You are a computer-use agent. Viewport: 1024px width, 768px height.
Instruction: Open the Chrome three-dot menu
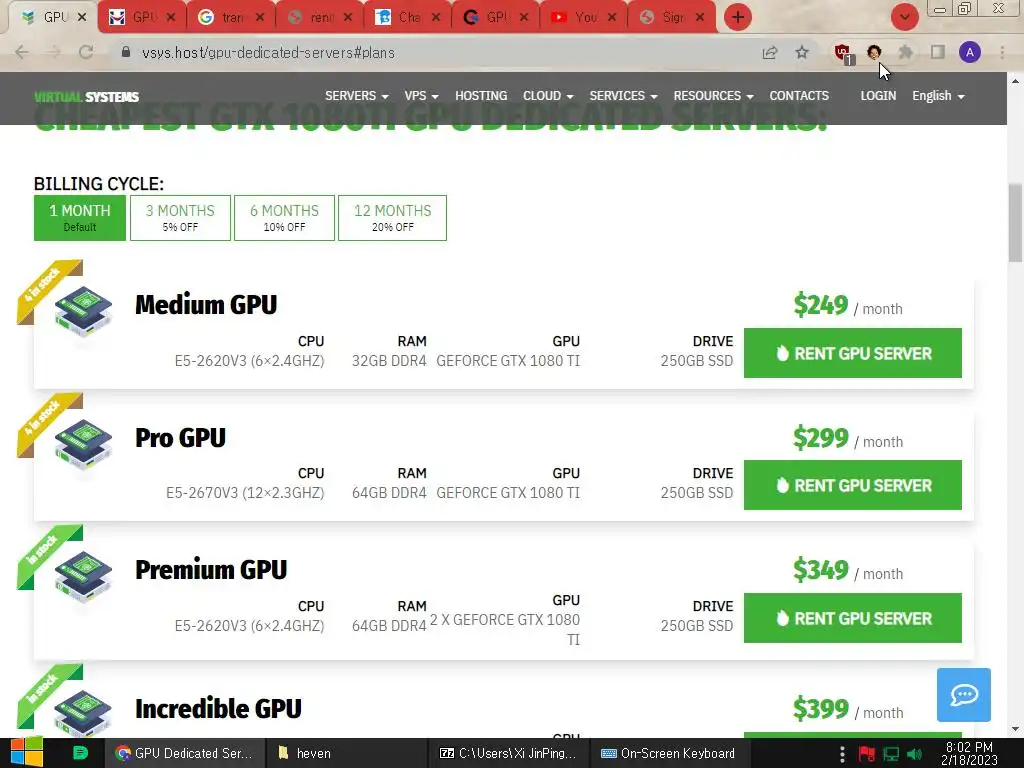click(x=1002, y=52)
